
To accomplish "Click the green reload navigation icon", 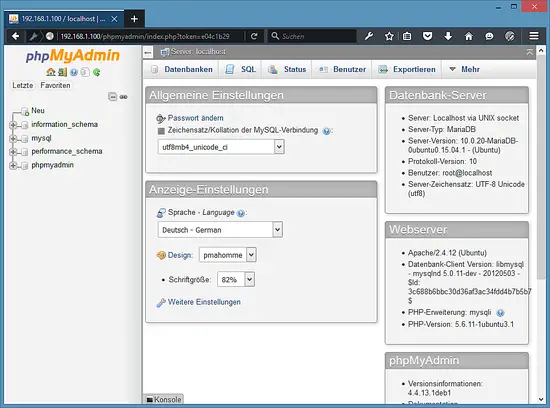I will pyautogui.click(x=96, y=72).
